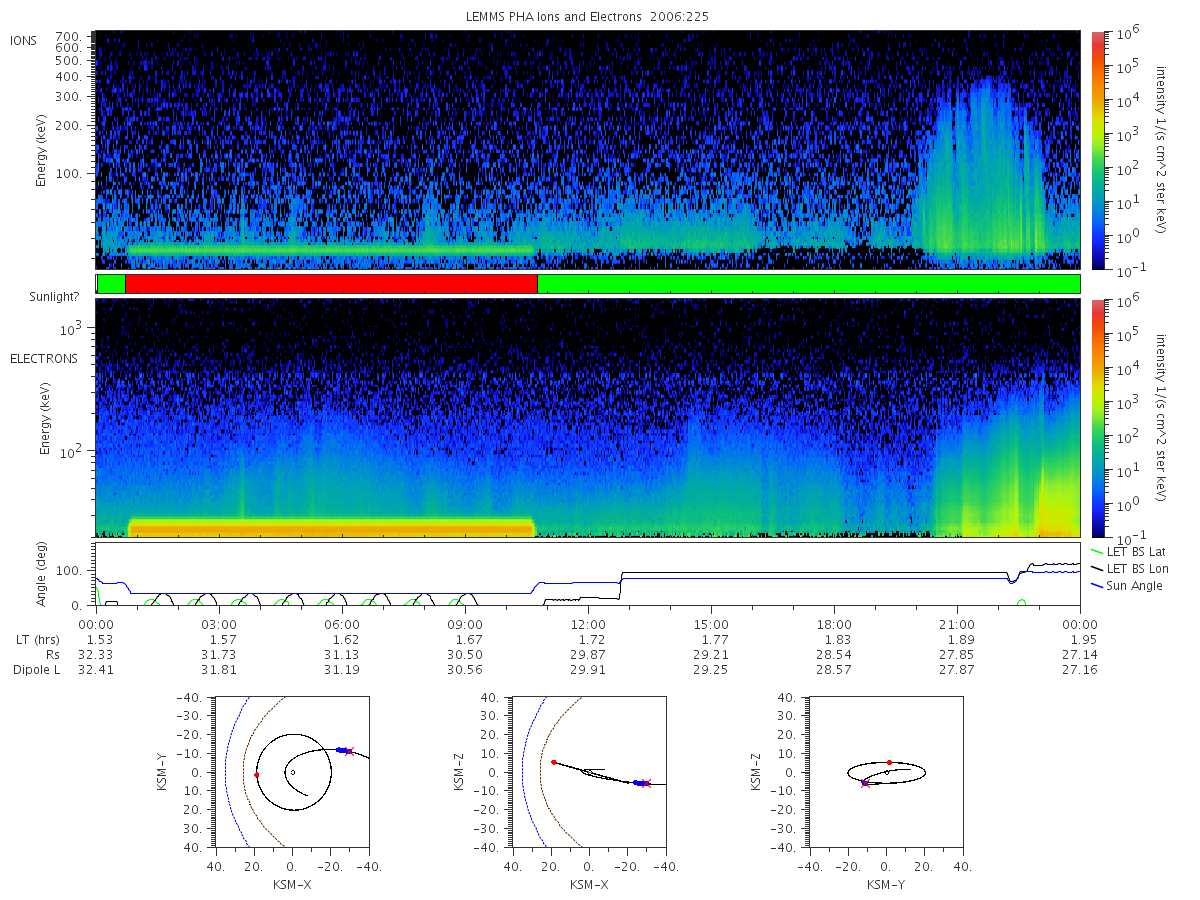Screen dimensions: 1200x900
Task: Click the 12:00 time tick label
Action: pos(588,623)
